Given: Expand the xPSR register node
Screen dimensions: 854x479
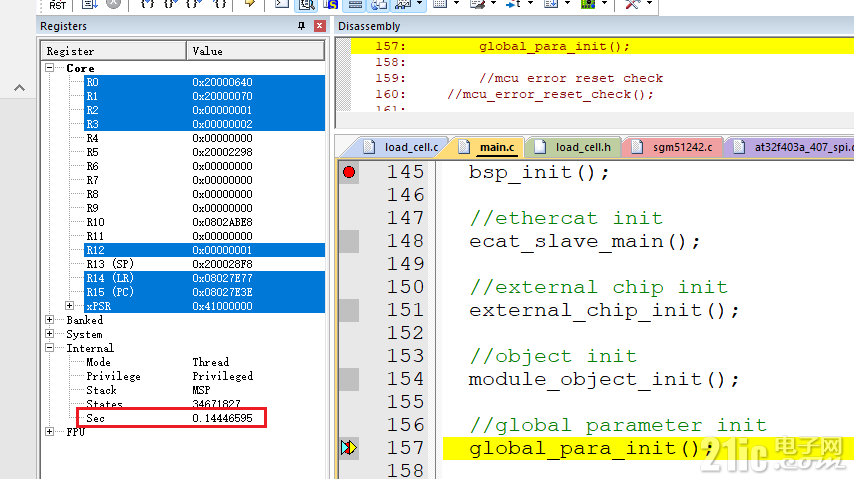Looking at the screenshot, I should pos(69,306).
